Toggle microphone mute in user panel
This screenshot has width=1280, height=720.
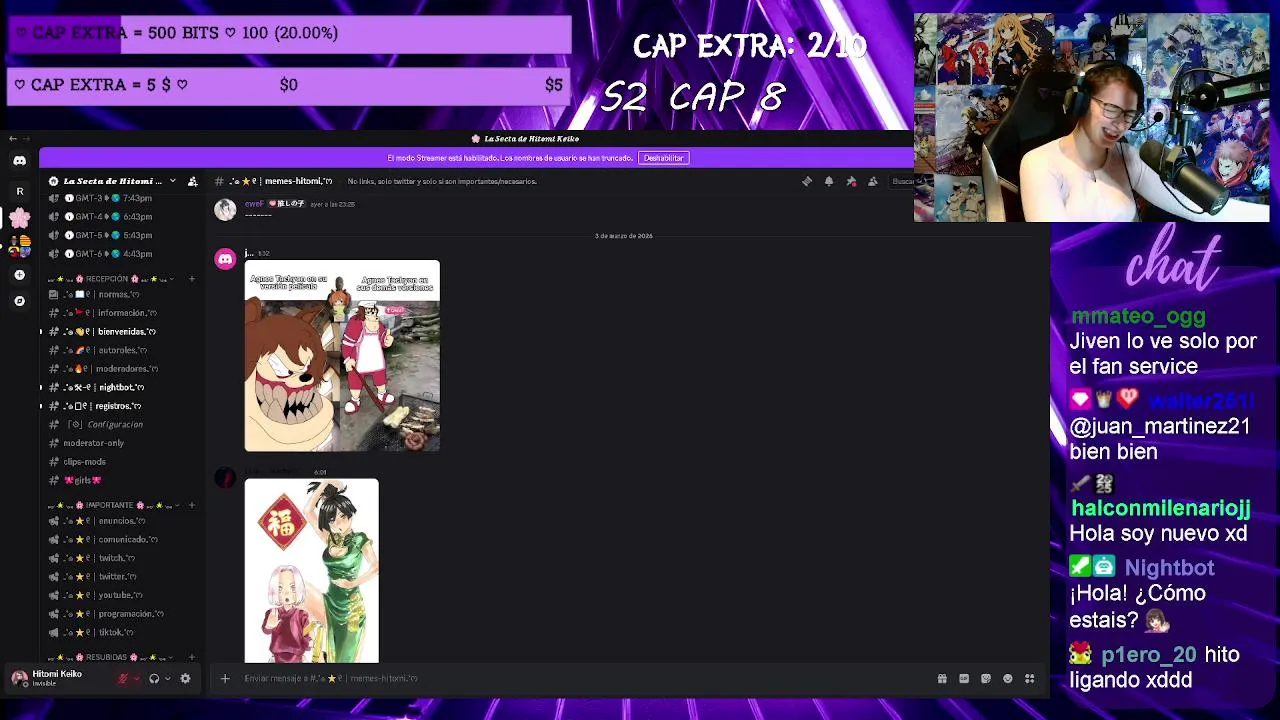click(x=122, y=678)
